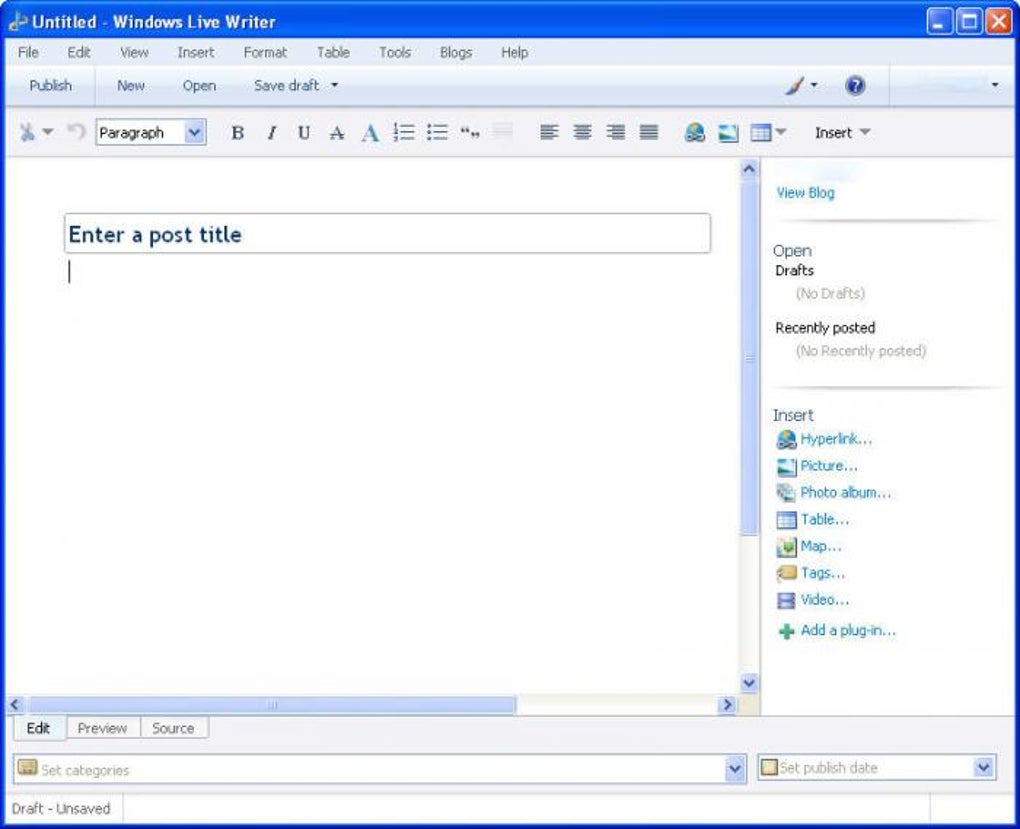This screenshot has height=829, width=1020.
Task: Open the Insert menu
Action: pyautogui.click(x=196, y=53)
